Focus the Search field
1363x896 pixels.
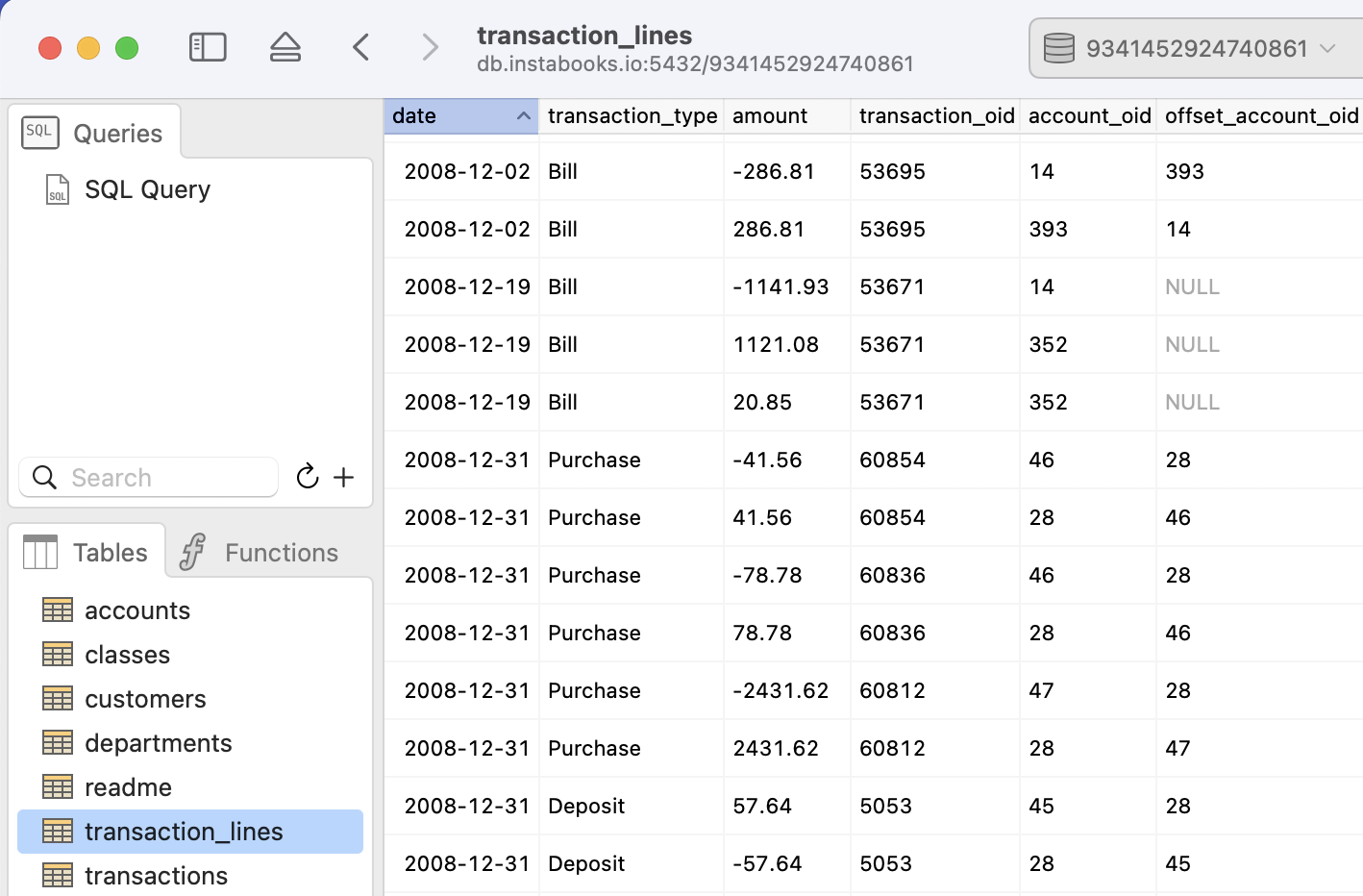(x=149, y=477)
